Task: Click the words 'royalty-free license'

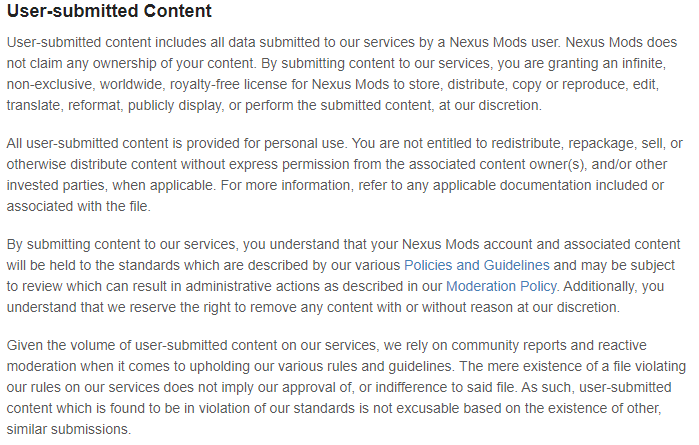Action: click(227, 84)
